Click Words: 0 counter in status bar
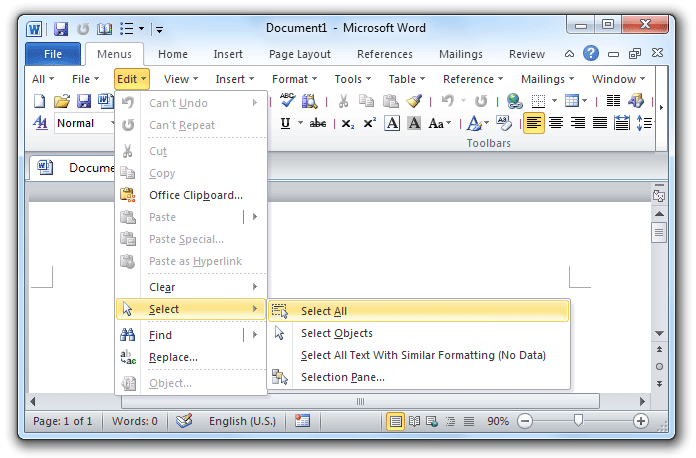696x458 pixels. click(133, 422)
